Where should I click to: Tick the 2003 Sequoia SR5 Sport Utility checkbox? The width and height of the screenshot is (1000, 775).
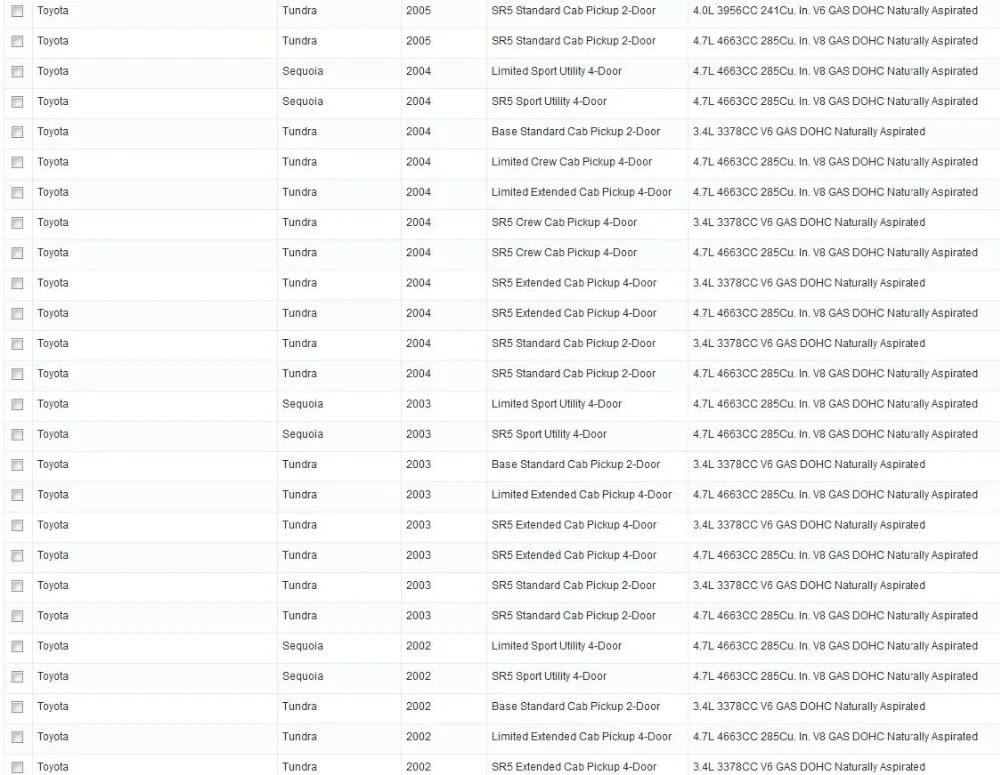click(17, 435)
